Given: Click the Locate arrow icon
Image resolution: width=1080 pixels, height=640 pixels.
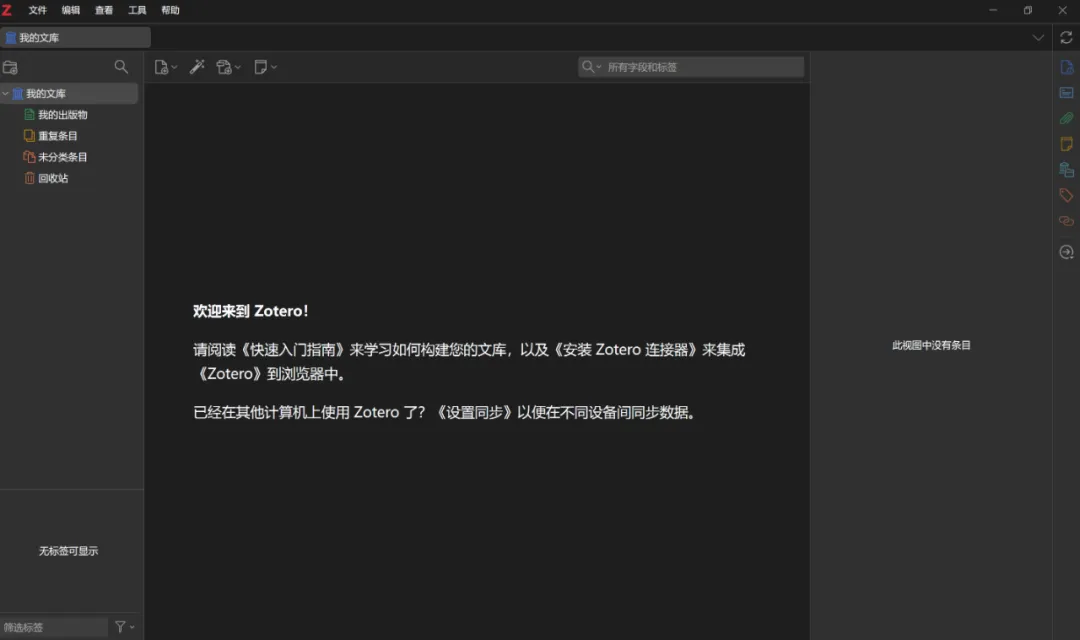Looking at the screenshot, I should (x=1066, y=252).
